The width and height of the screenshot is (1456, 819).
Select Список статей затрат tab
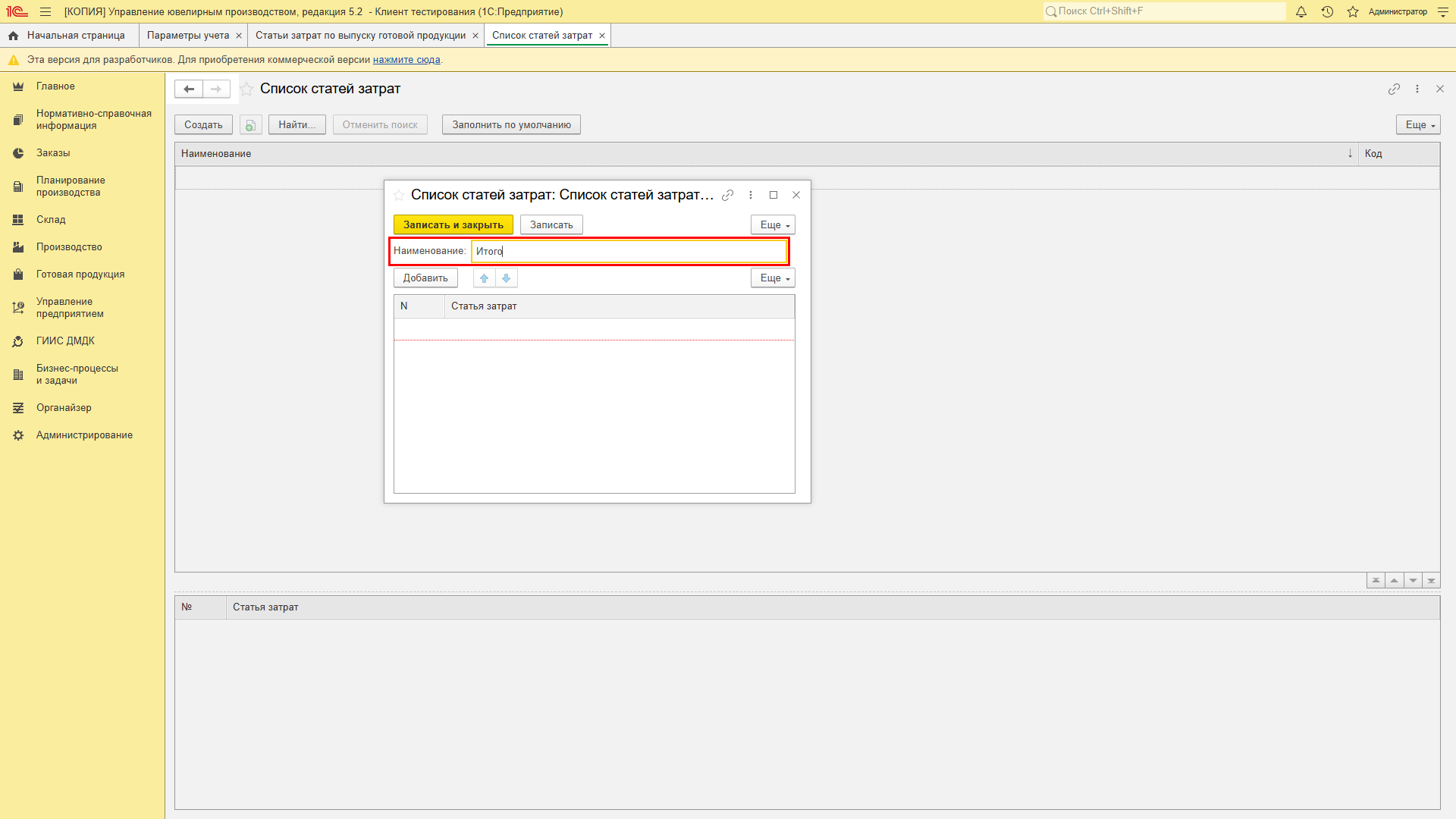click(542, 36)
